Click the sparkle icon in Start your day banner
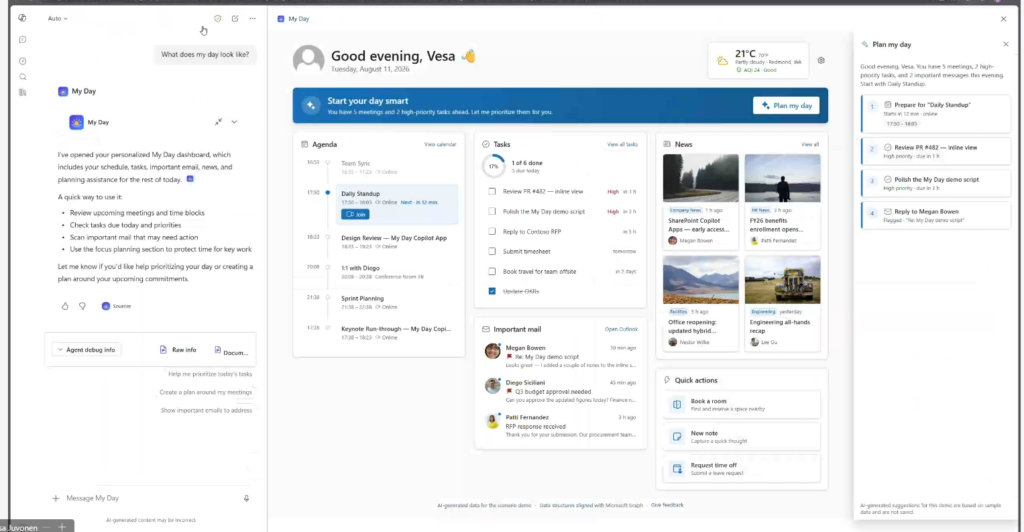This screenshot has width=1024, height=532. [311, 105]
